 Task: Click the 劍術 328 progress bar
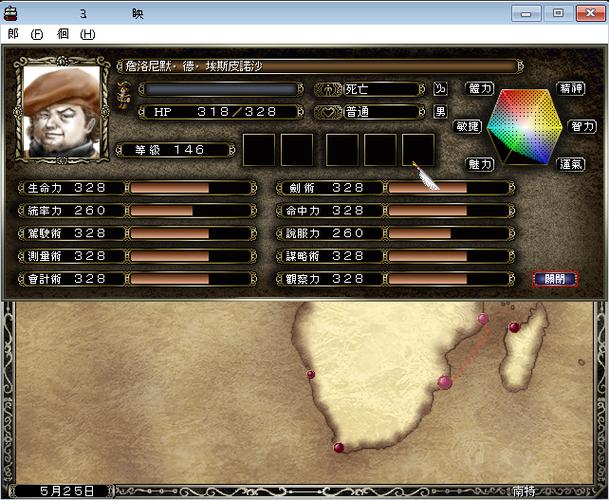pos(449,188)
